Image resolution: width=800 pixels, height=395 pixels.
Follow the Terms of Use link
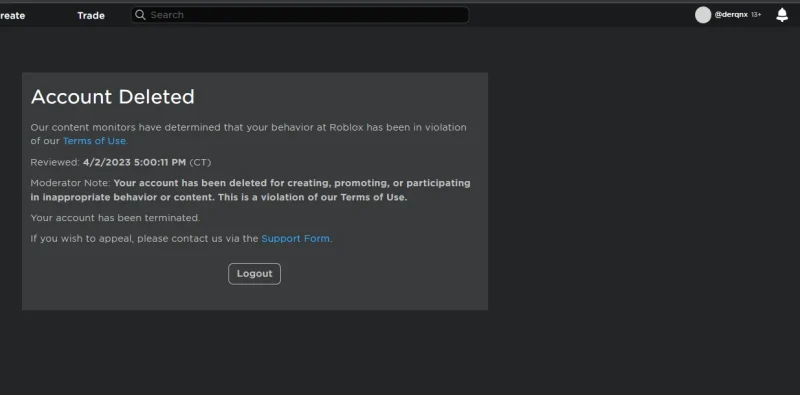(95, 141)
